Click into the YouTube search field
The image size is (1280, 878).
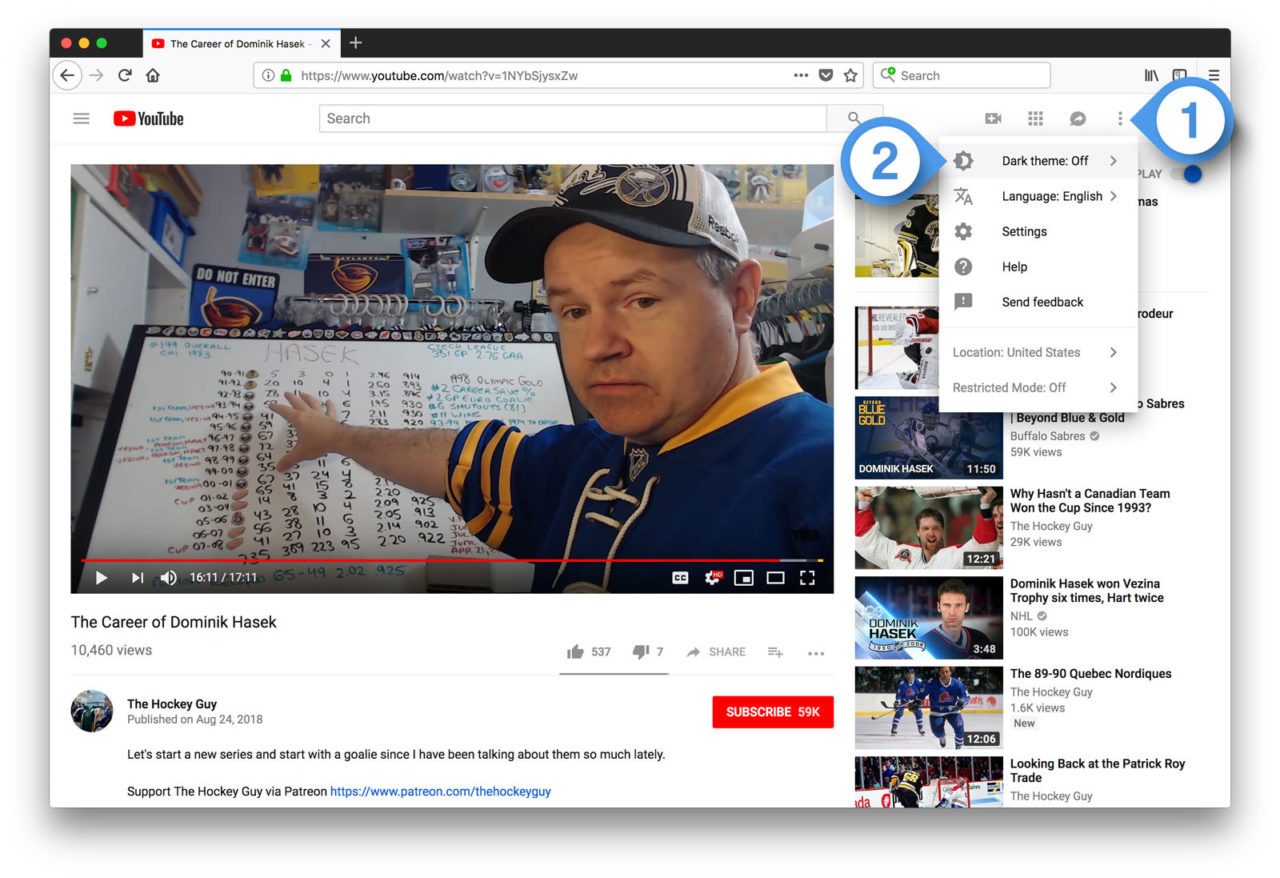[573, 118]
